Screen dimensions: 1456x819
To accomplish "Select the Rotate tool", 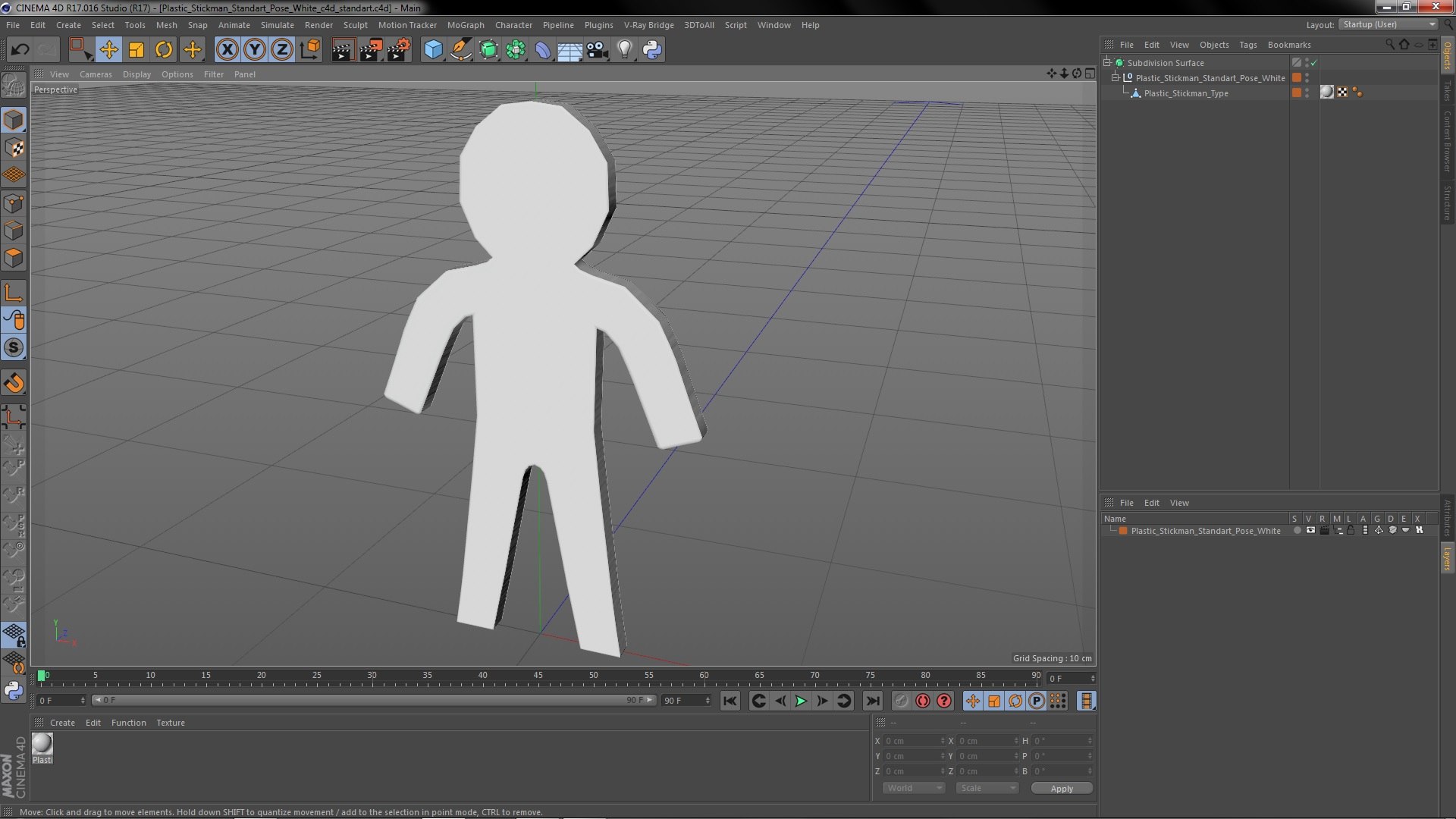I will click(x=164, y=50).
